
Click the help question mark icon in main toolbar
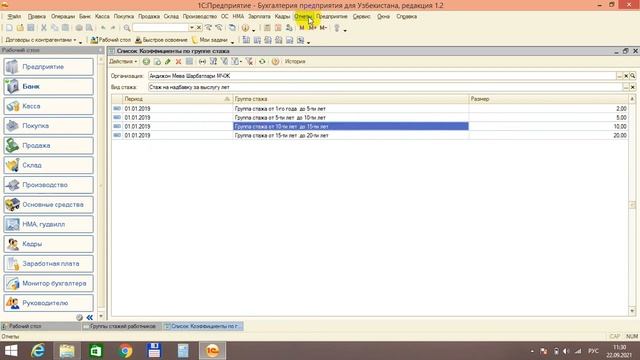tap(245, 28)
